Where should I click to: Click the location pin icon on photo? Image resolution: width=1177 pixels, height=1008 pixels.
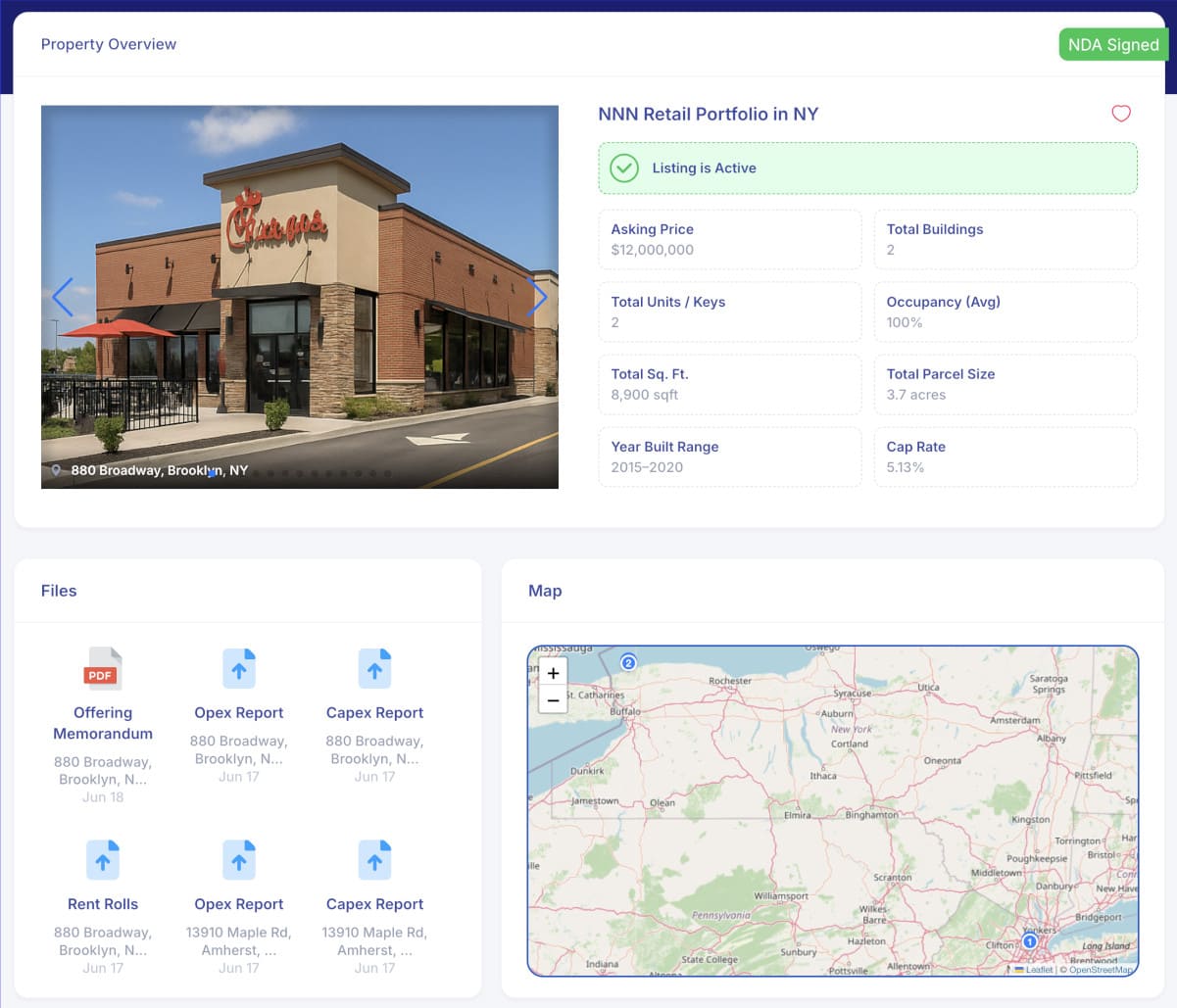pos(57,470)
